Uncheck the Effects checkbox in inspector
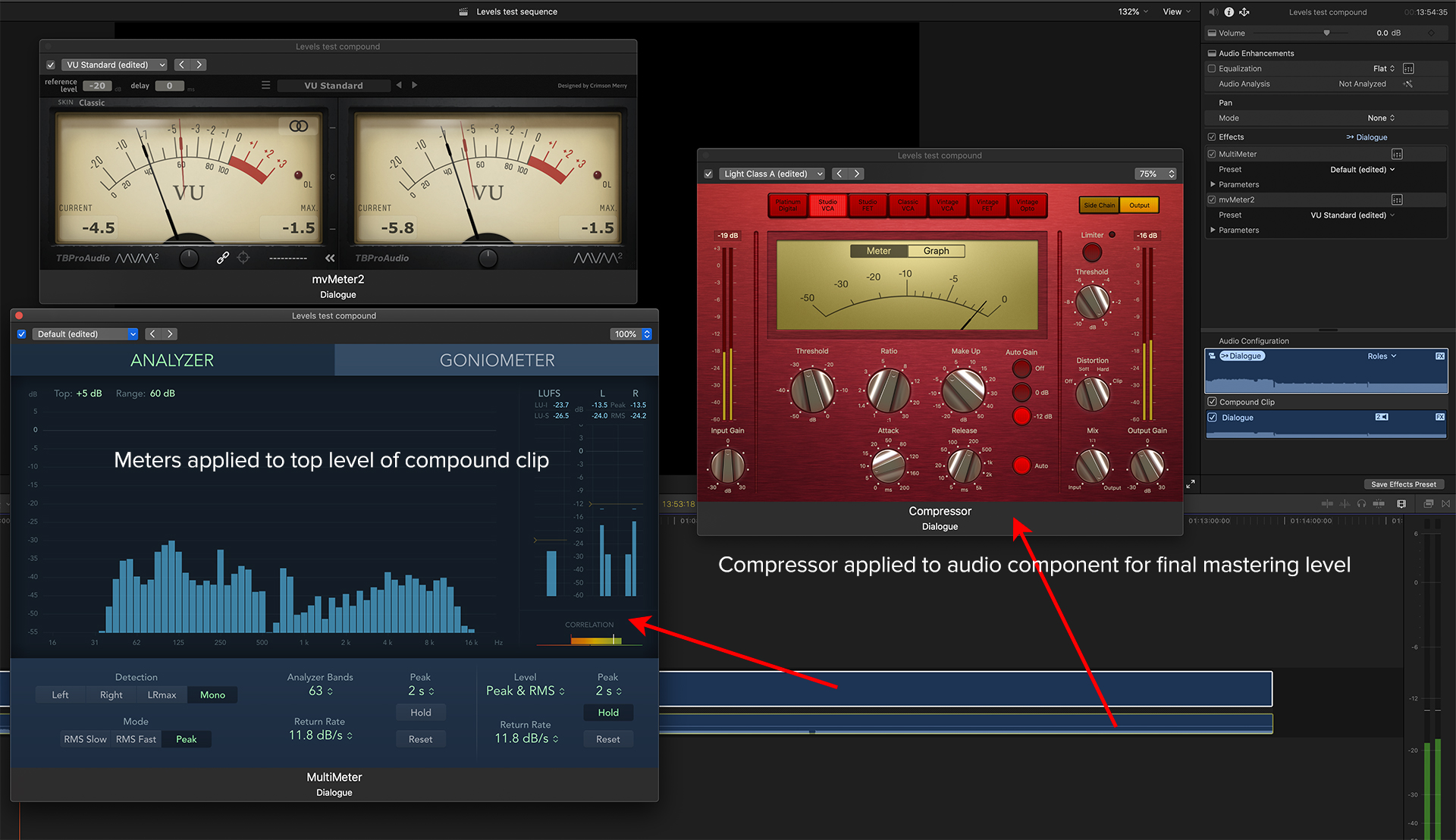Image resolution: width=1456 pixels, height=840 pixels. coord(1212,137)
